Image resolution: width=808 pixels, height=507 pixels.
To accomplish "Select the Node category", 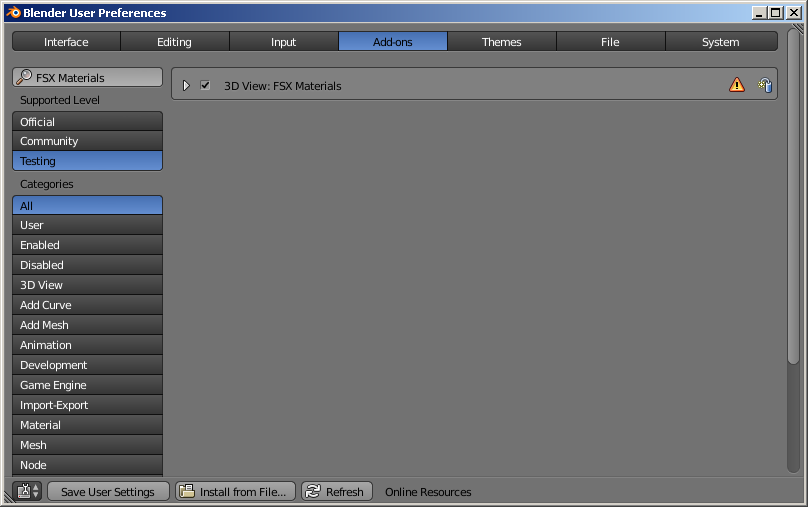I will [87, 465].
